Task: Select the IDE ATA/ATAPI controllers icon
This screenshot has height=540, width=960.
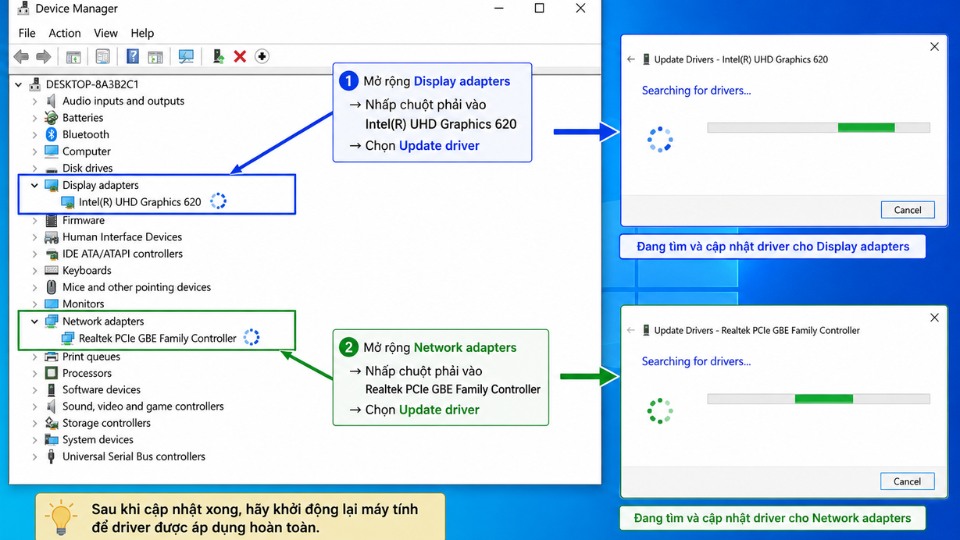Action: click(51, 253)
